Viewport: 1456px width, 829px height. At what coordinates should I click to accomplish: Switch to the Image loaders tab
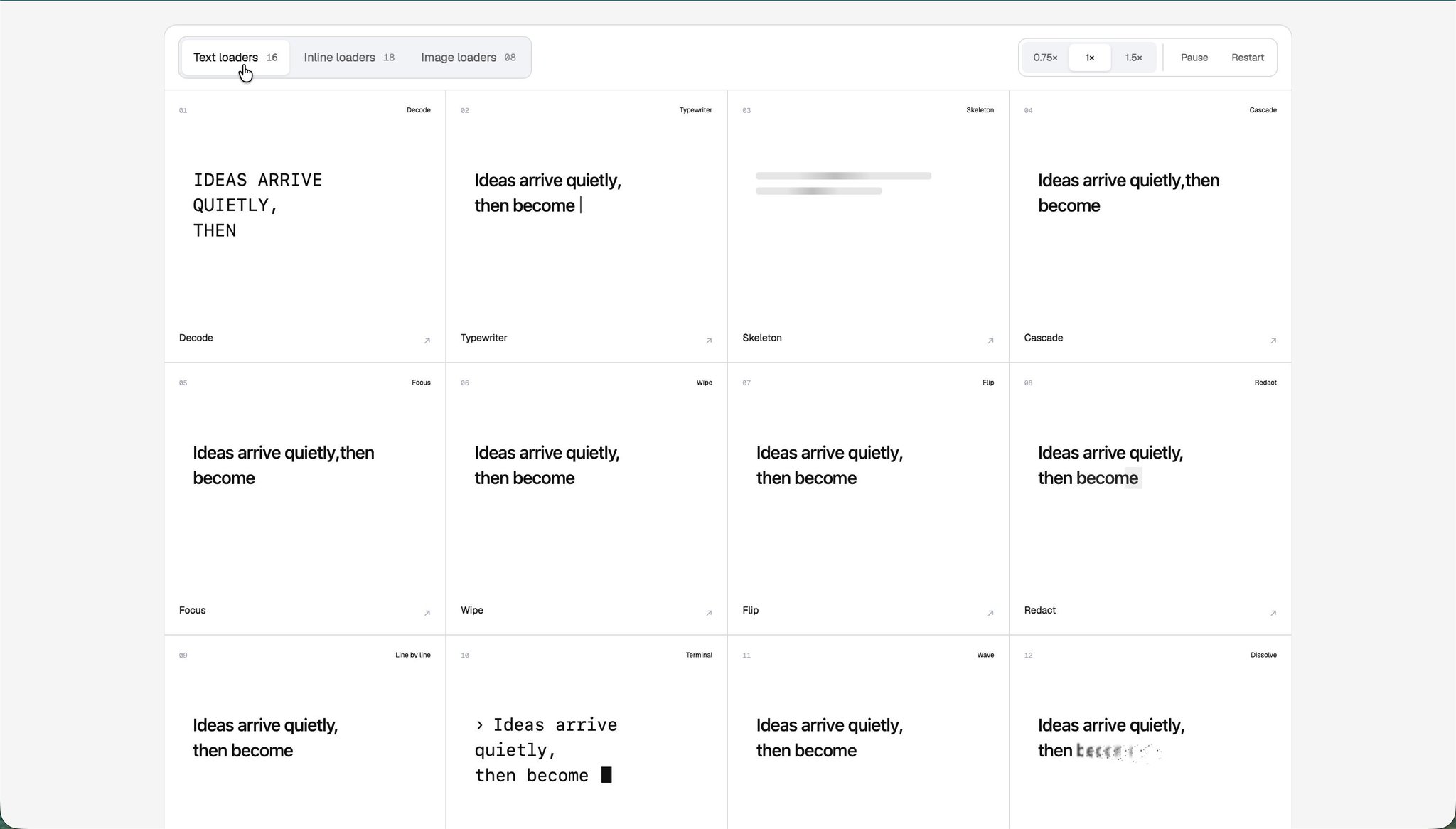pos(469,58)
